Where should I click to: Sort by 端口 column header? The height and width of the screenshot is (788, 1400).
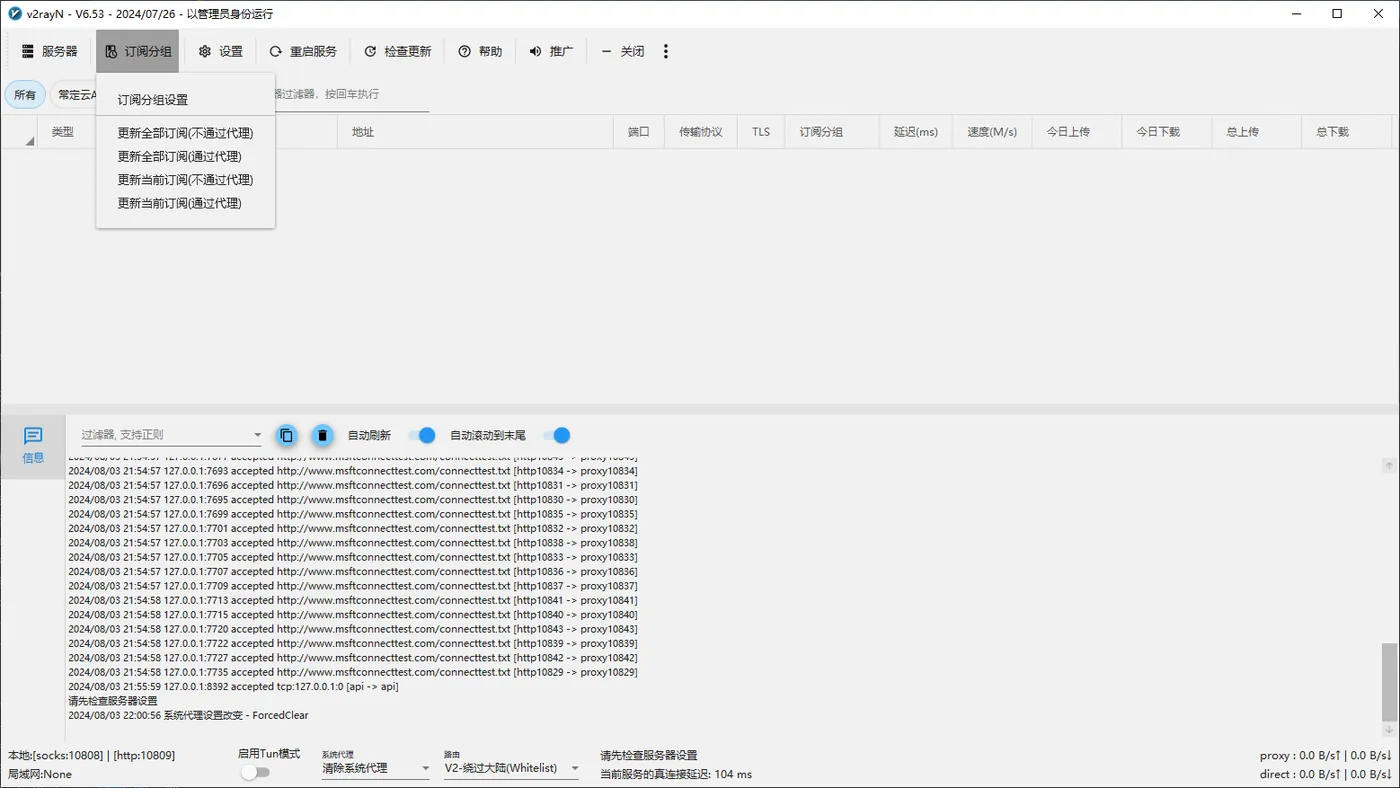point(639,132)
